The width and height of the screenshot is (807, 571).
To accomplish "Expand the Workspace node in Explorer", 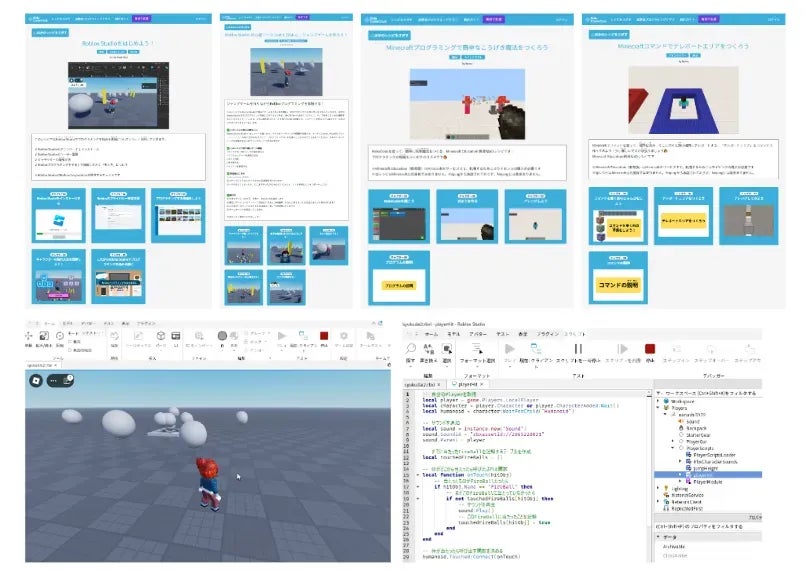I will [658, 401].
